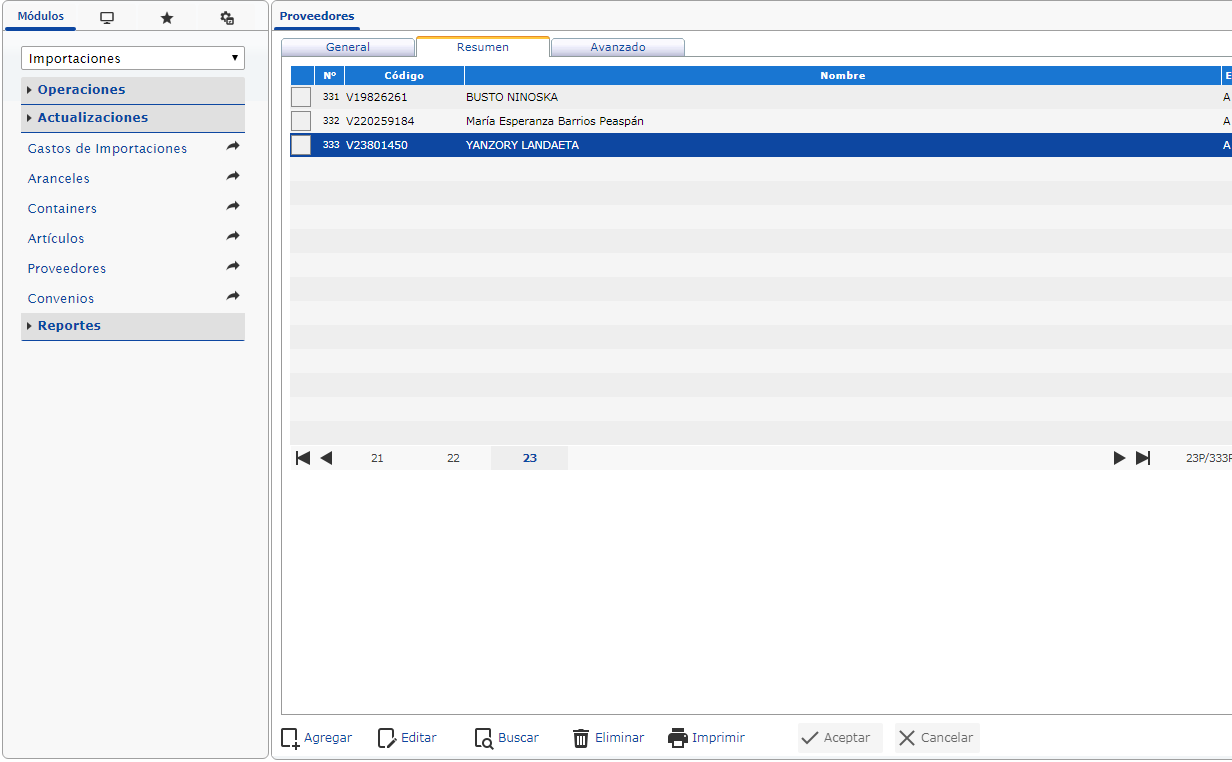1232x762 pixels.
Task: Switch to the General tab
Action: (348, 47)
